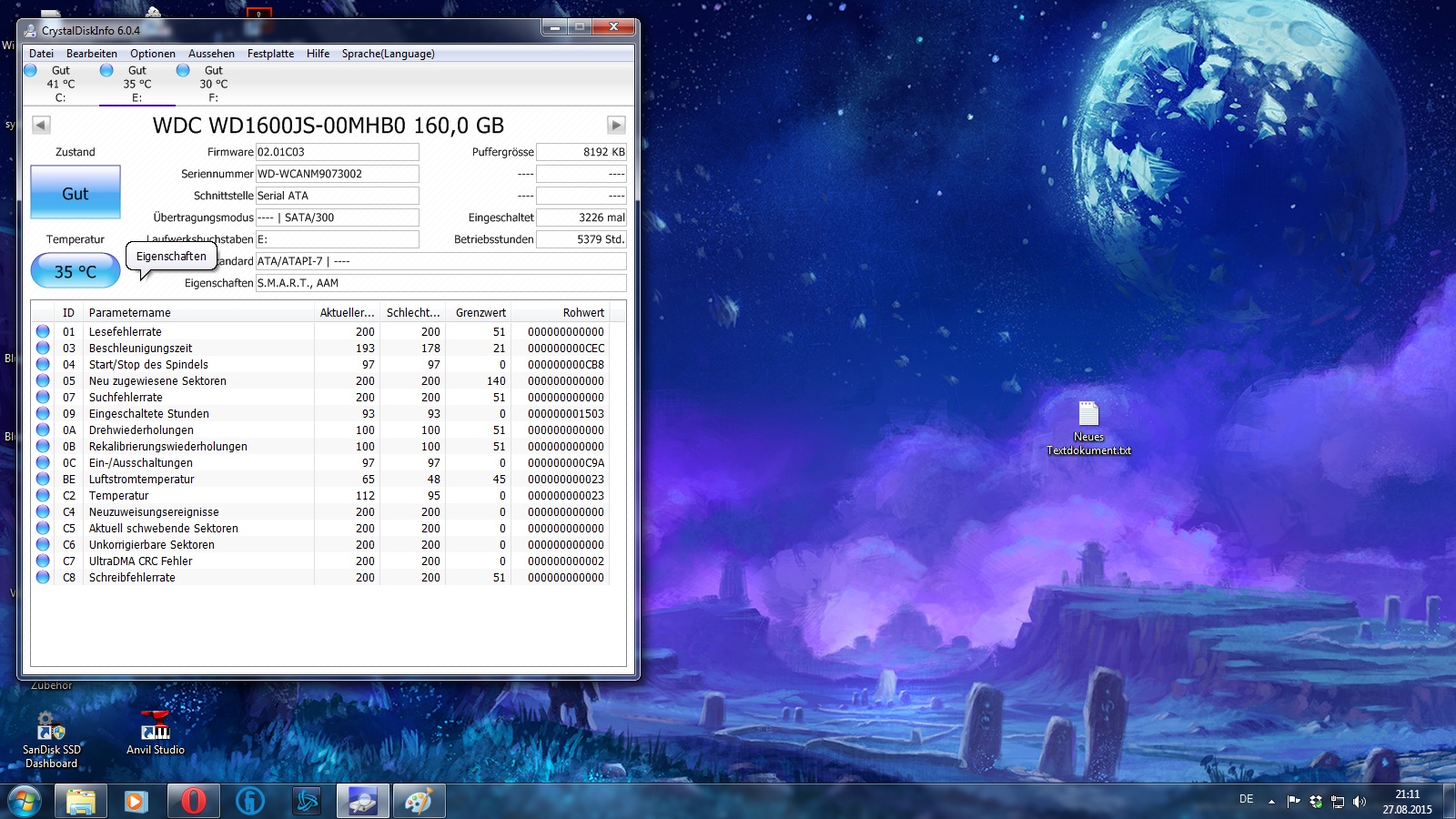Select the Lesefehlerrate parameter name
The width and height of the screenshot is (1456, 819).
[126, 332]
